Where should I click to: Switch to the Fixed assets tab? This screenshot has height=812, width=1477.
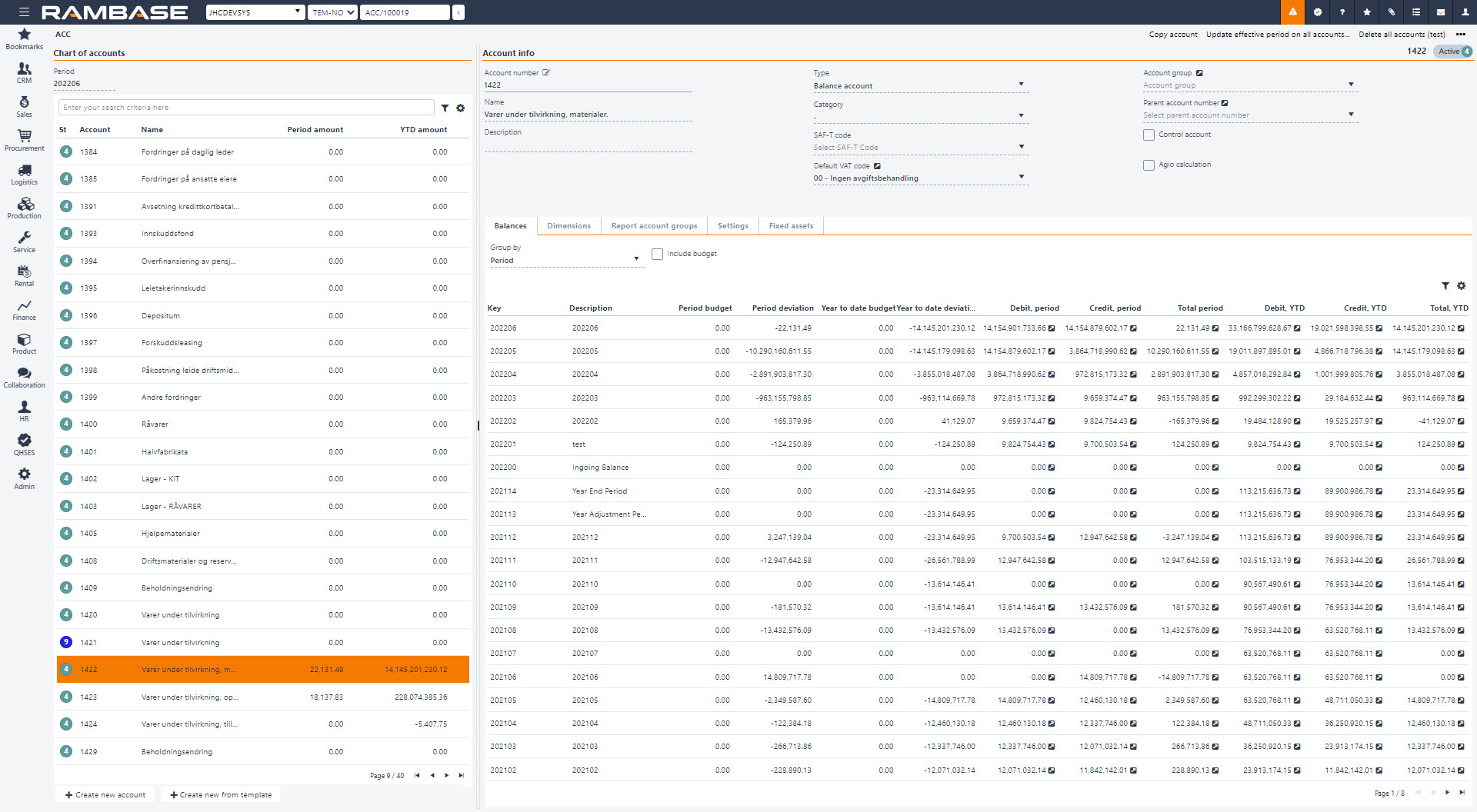(791, 226)
